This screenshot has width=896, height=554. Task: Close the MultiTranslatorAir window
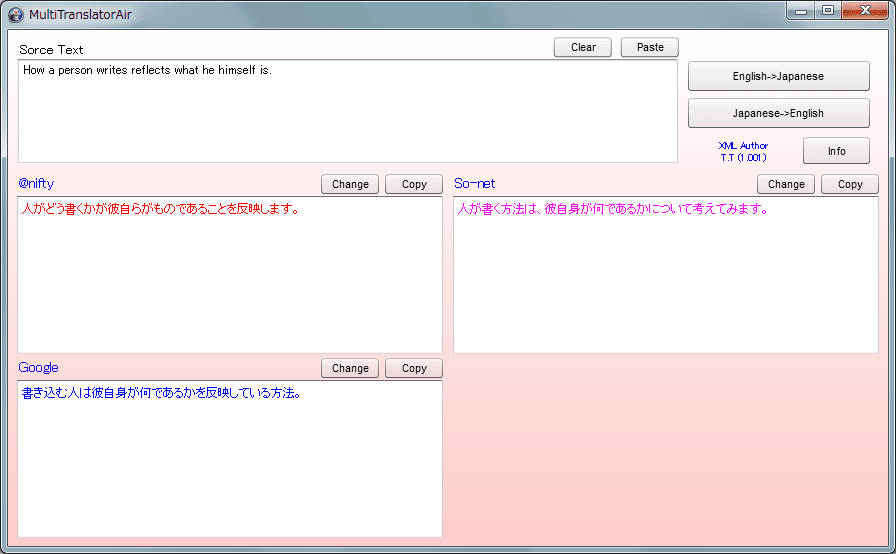click(x=864, y=11)
